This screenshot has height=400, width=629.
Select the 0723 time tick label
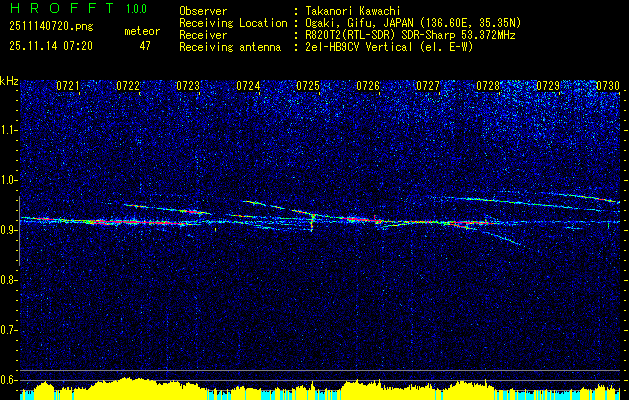pos(188,86)
